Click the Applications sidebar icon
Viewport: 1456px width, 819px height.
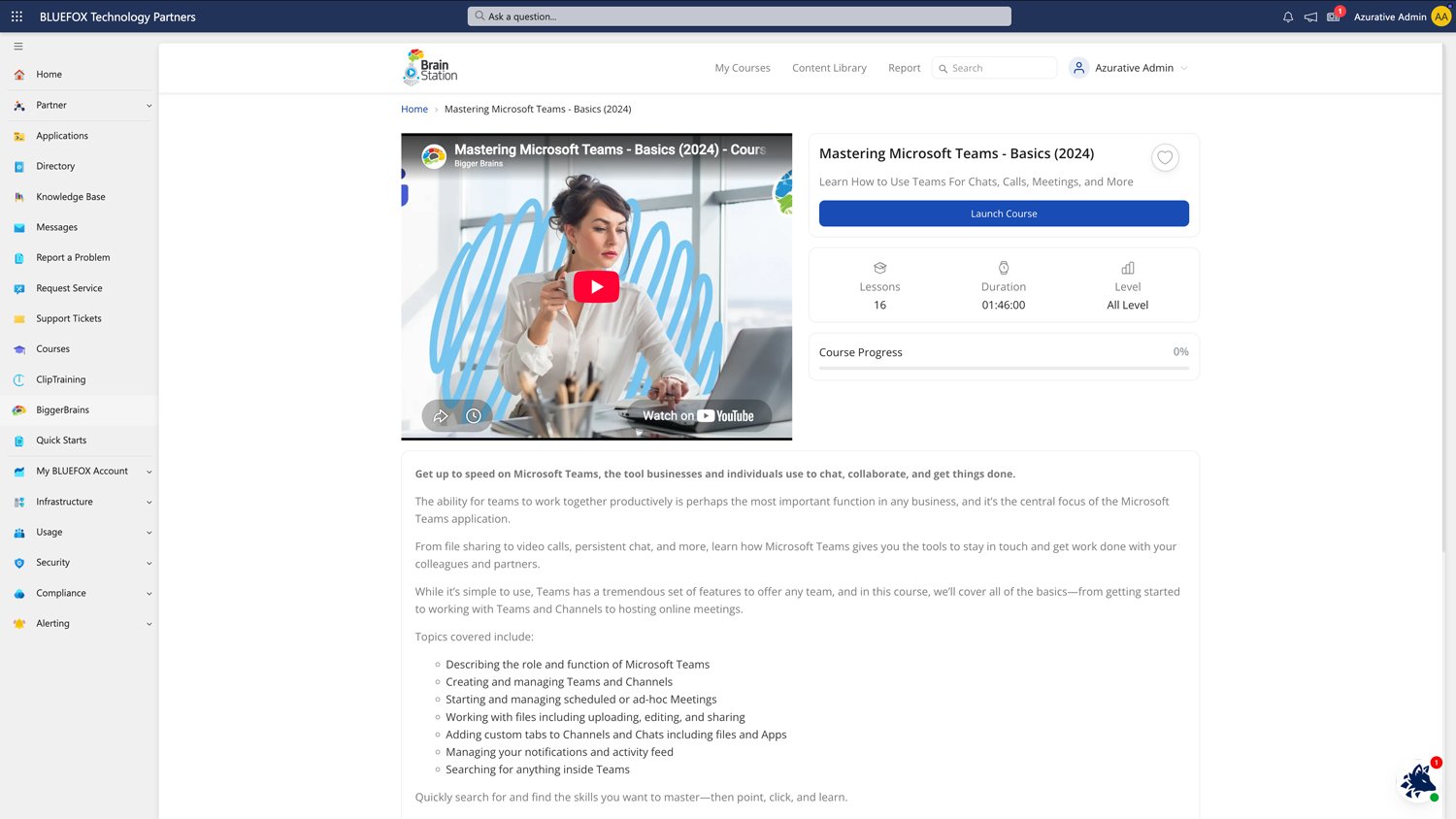pos(19,136)
